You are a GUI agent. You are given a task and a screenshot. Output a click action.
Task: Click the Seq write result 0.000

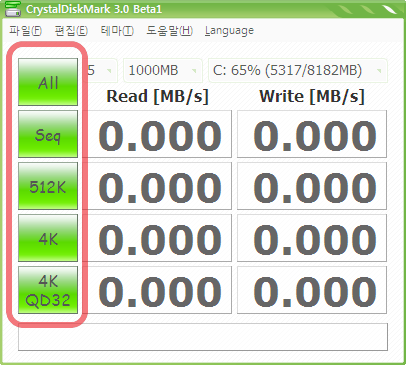point(312,134)
